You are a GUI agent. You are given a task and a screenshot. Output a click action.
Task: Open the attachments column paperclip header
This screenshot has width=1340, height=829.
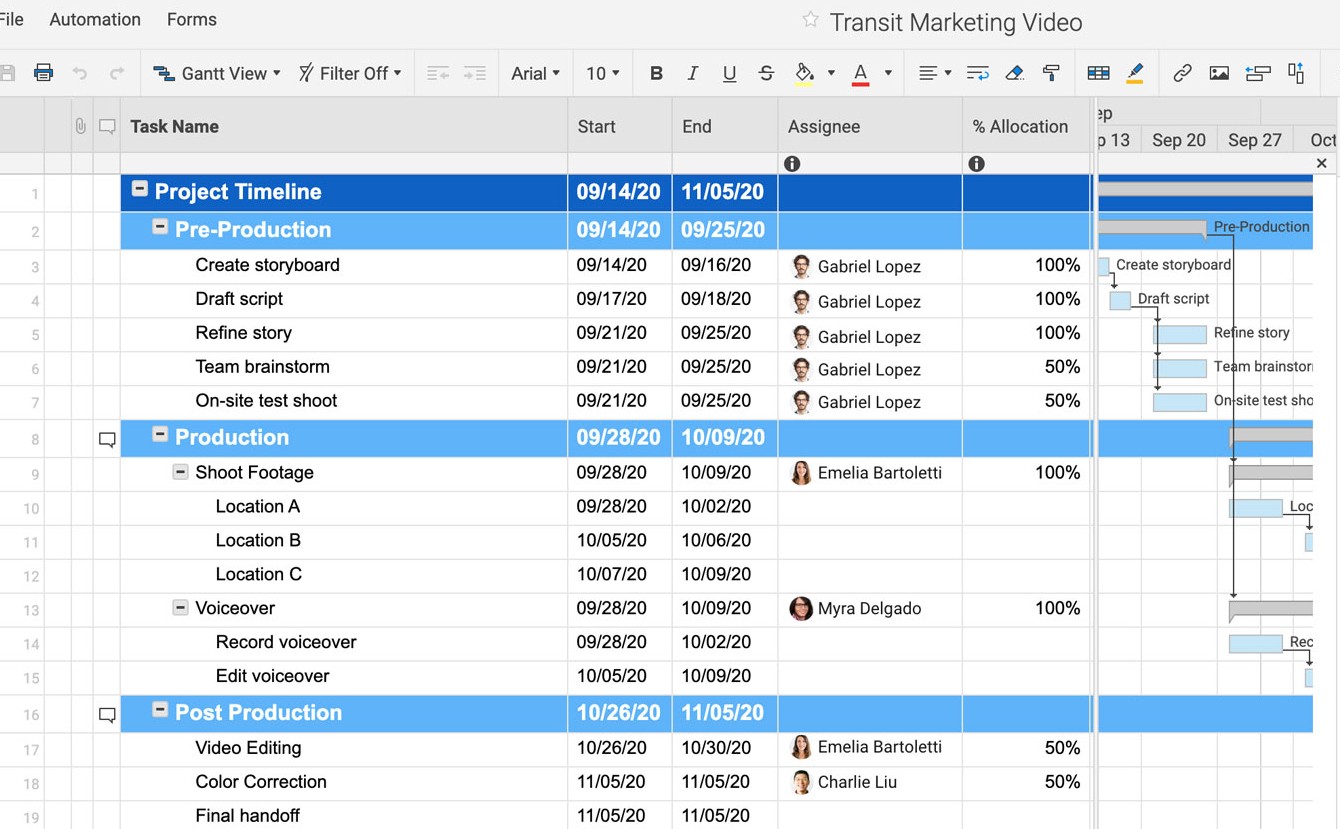click(81, 126)
